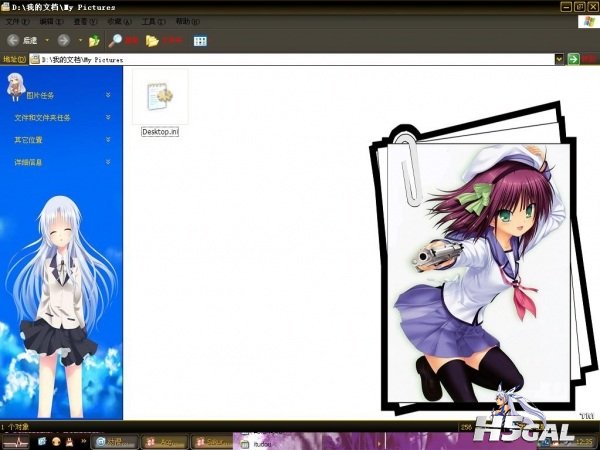The width and height of the screenshot is (600, 450).
Task: Click the green Go arrow button
Action: [574, 60]
